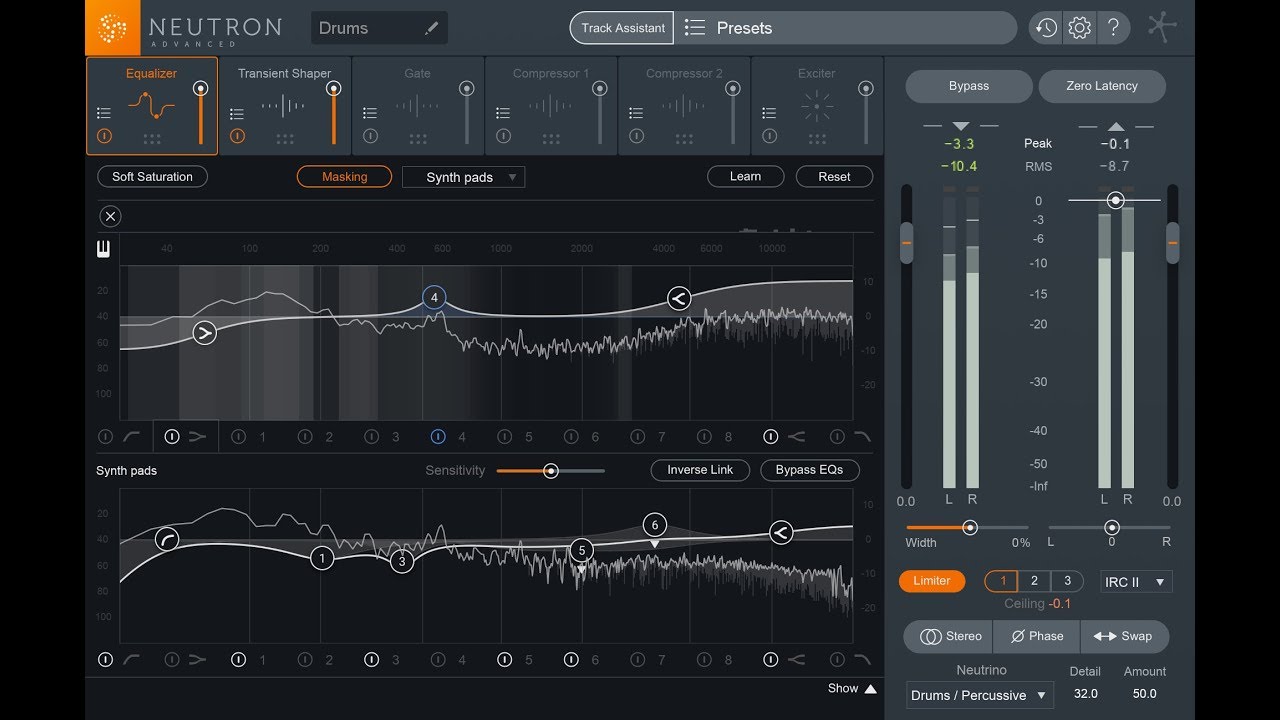Grab the Equalizer module drag handle dots

point(152,139)
